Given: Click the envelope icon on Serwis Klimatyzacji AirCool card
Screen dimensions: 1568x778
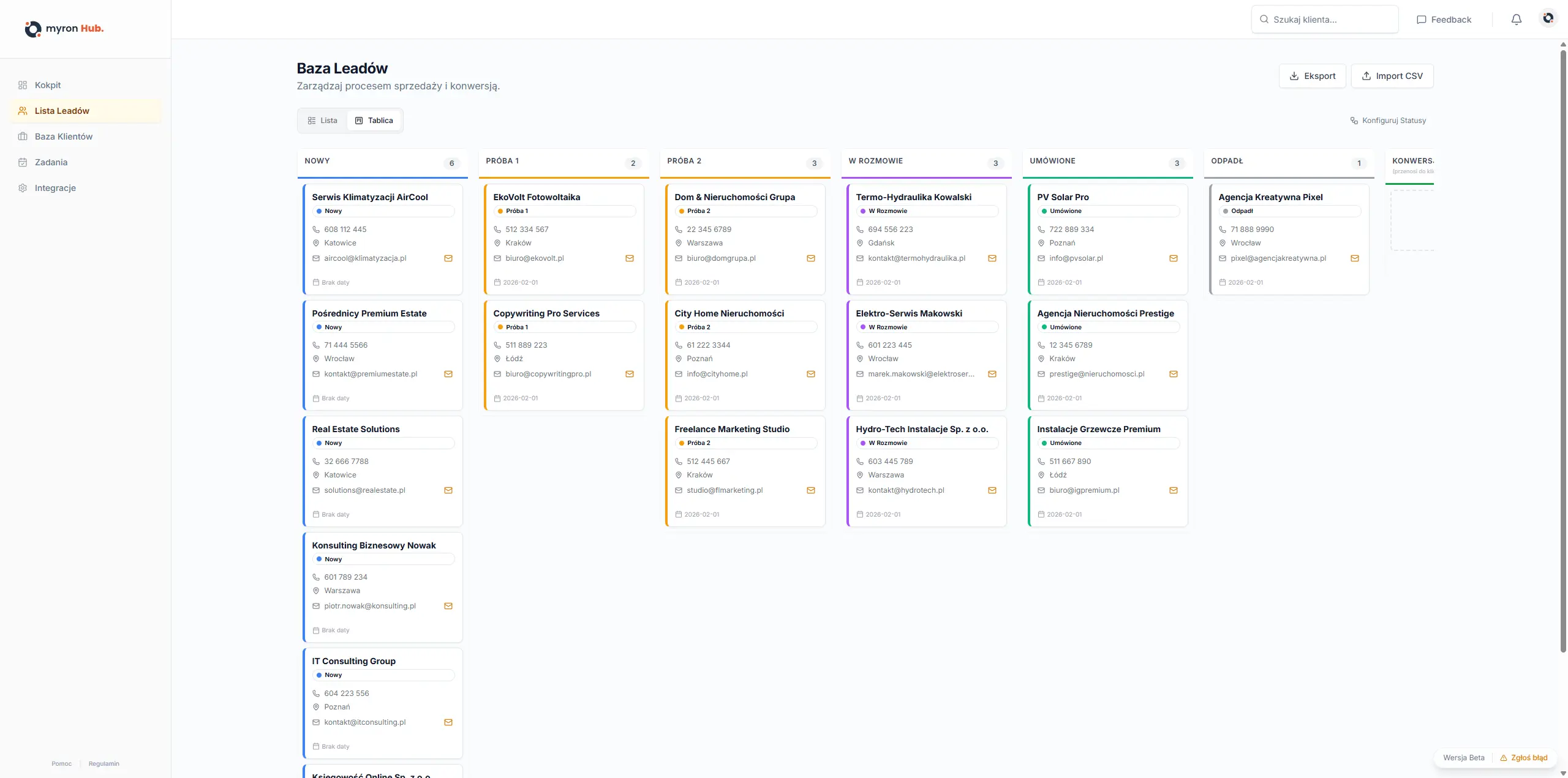Looking at the screenshot, I should point(448,258).
